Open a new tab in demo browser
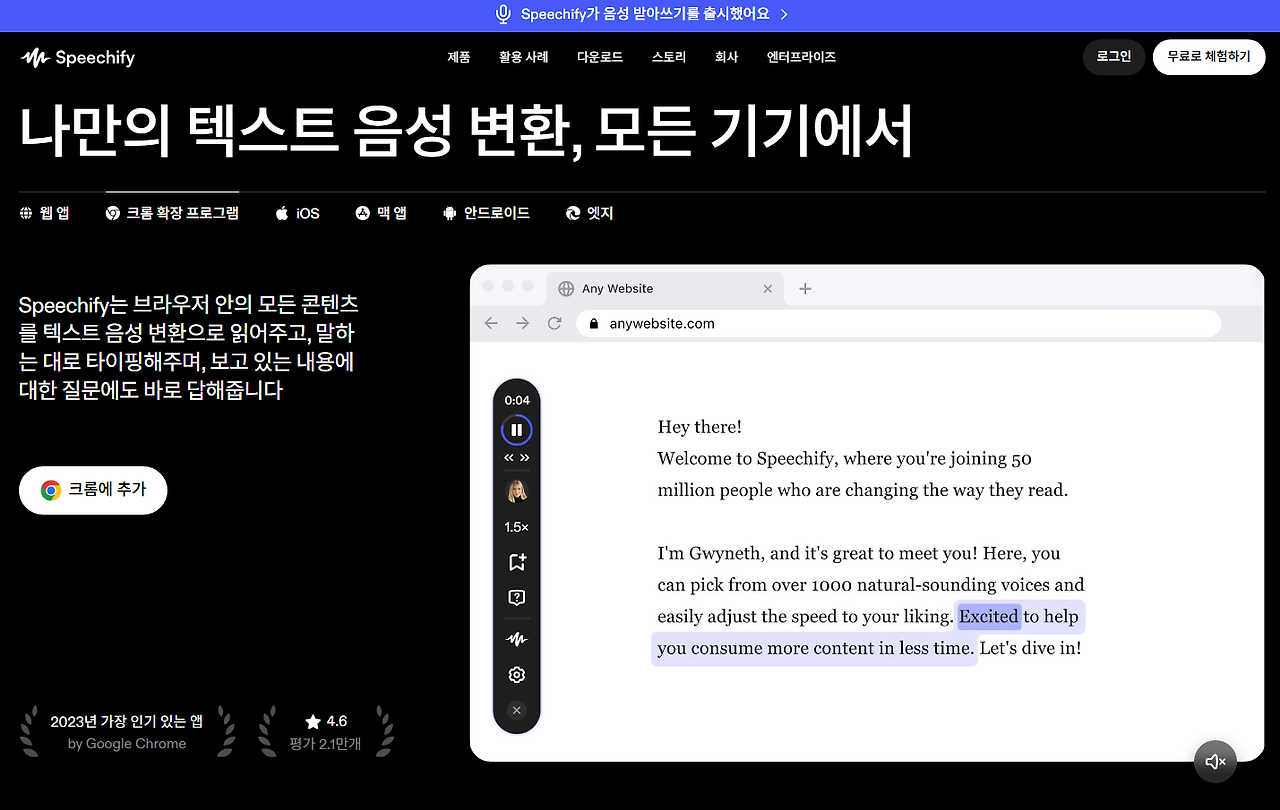This screenshot has height=810, width=1280. point(805,289)
